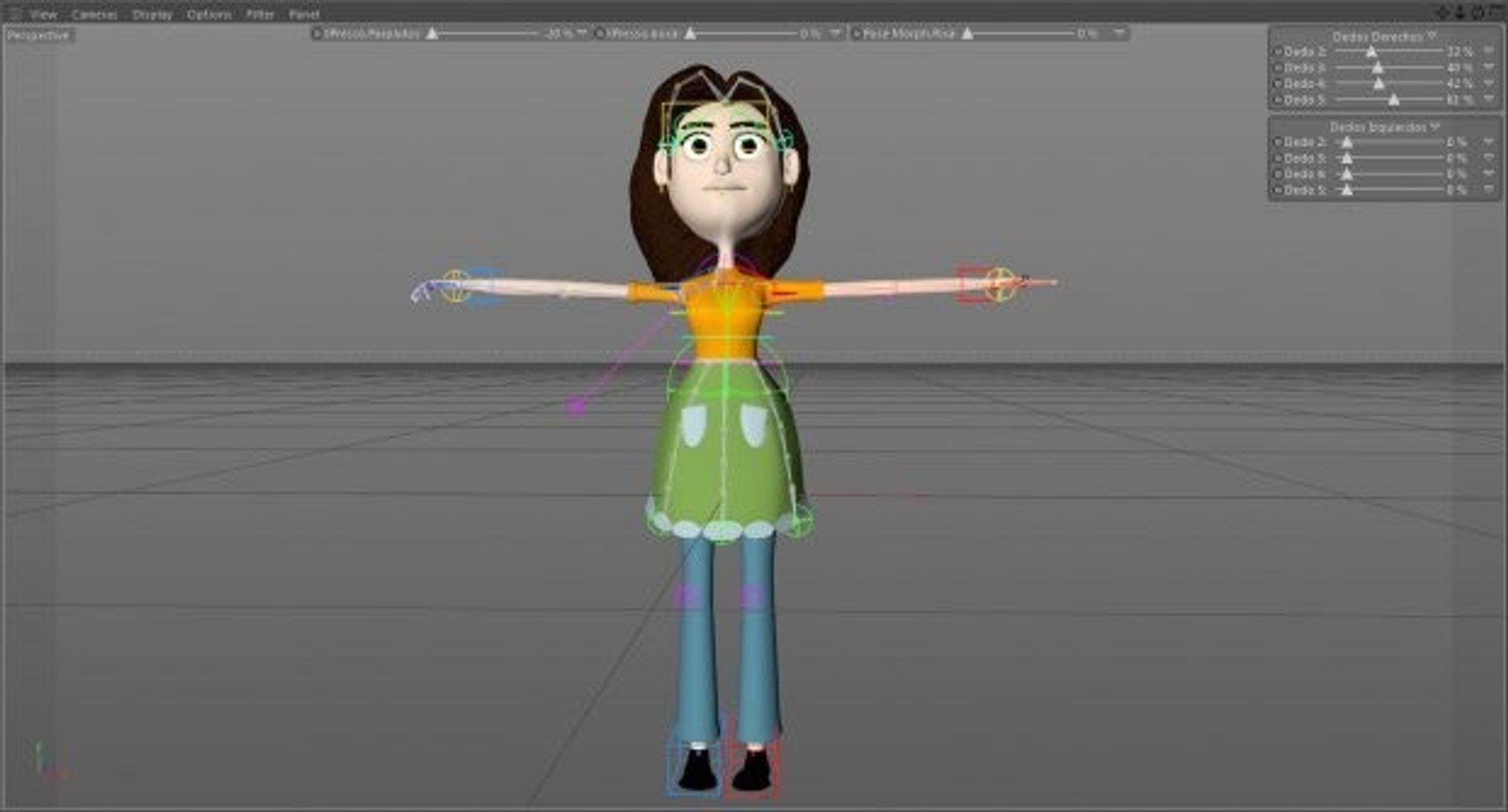The width and height of the screenshot is (1508, 812).
Task: Open dropdown arrow of XPresso boca slider
Action: click(835, 33)
